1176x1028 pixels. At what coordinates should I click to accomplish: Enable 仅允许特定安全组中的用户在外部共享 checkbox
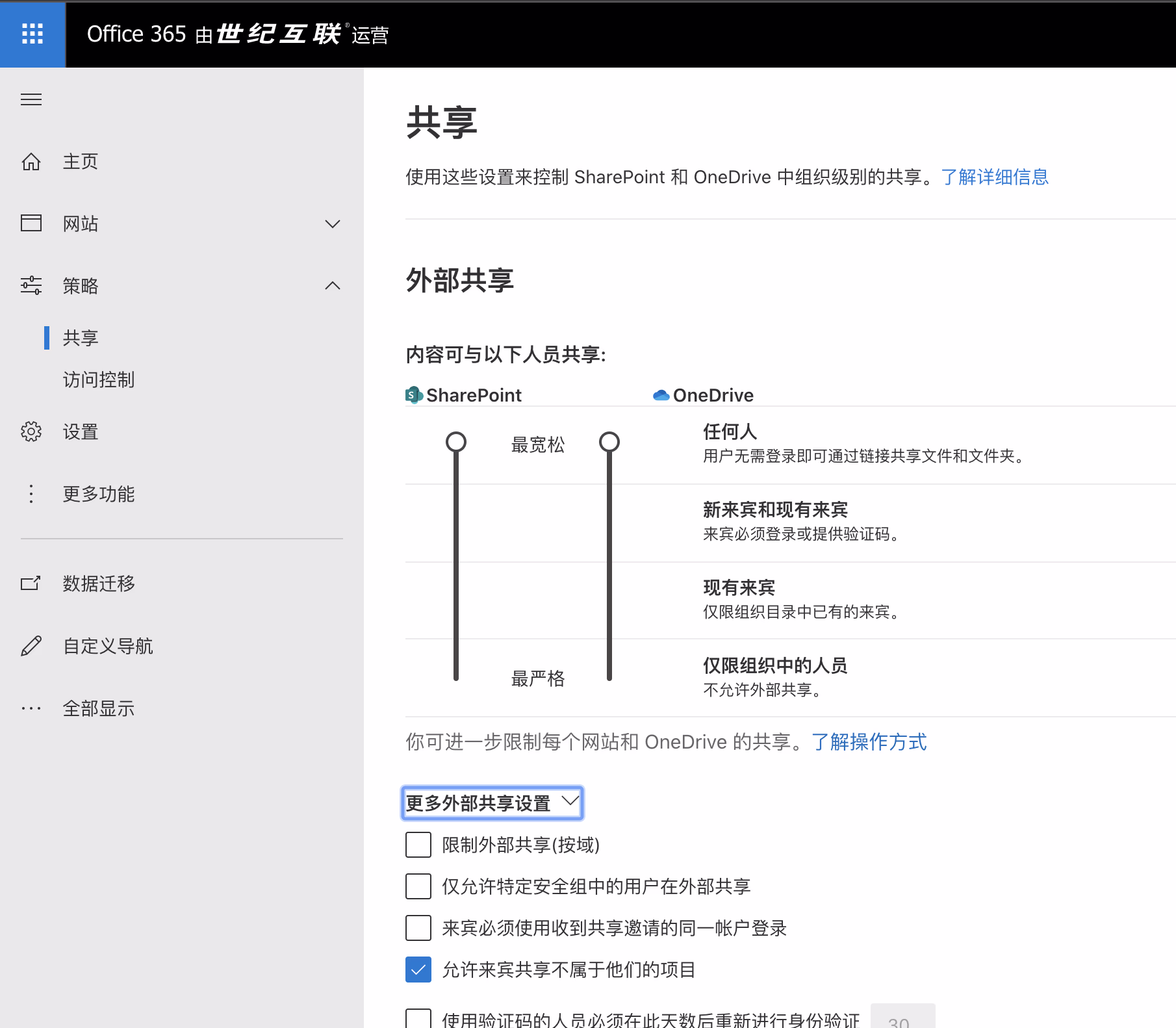418,886
